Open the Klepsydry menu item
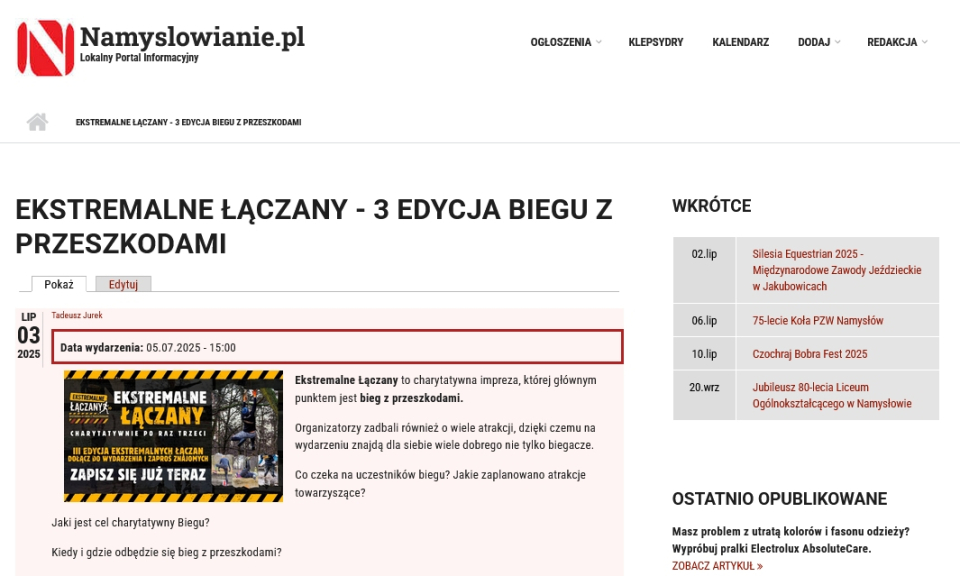The width and height of the screenshot is (960, 576). [x=655, y=42]
